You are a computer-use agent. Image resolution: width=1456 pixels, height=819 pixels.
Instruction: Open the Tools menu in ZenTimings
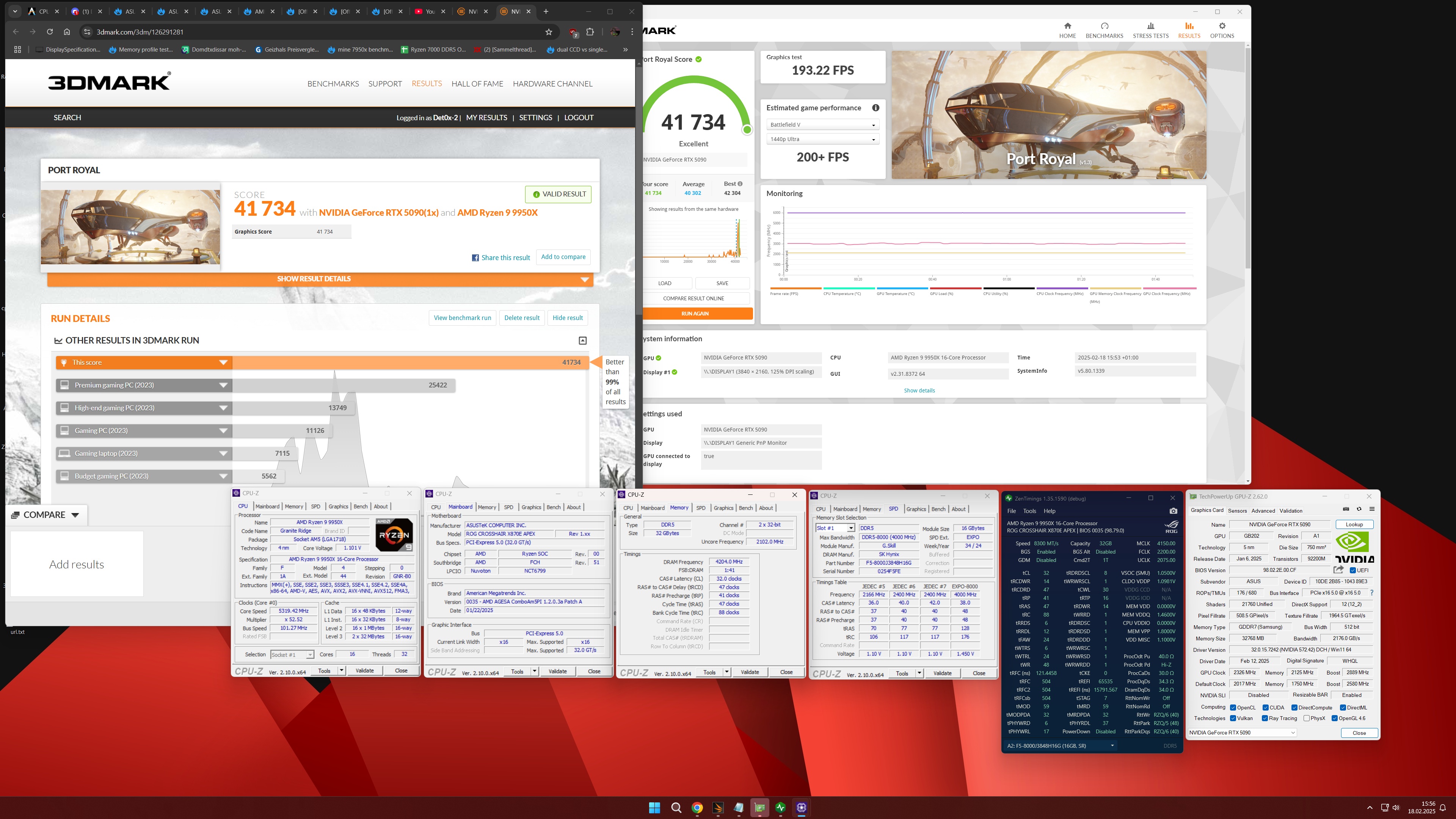coord(1029,511)
